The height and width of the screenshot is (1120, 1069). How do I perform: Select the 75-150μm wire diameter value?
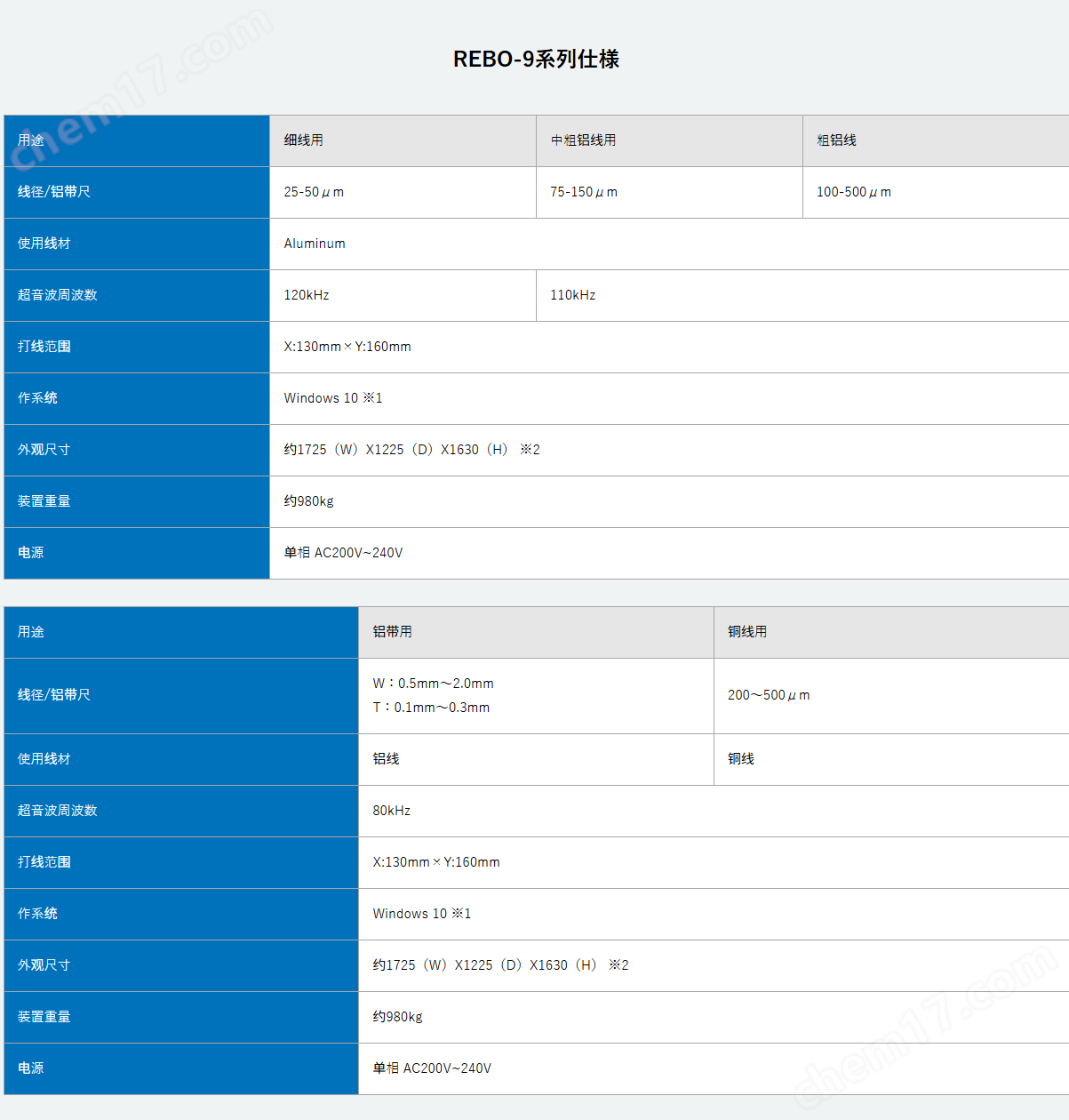coord(583,192)
